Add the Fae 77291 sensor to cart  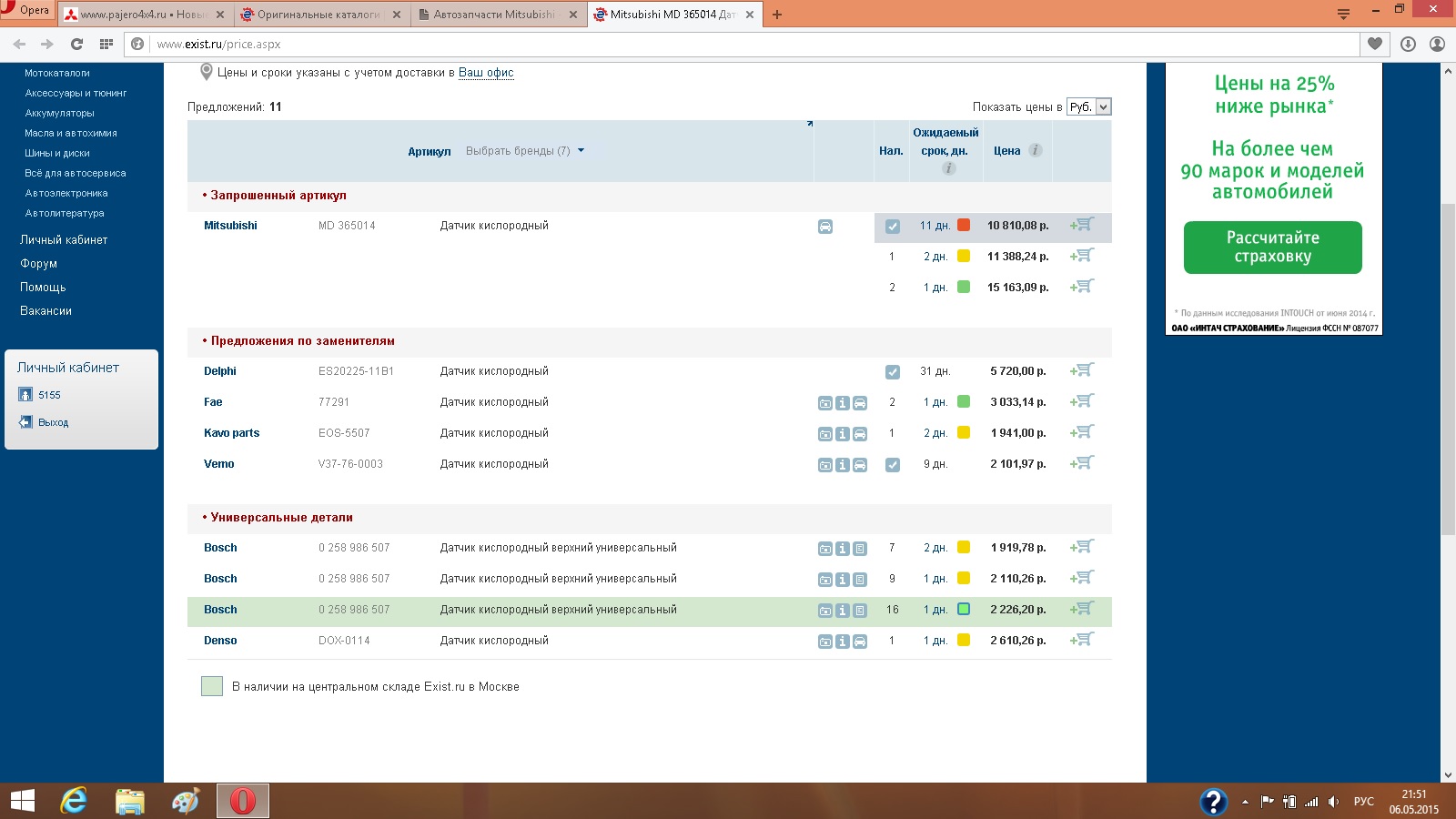(1082, 401)
